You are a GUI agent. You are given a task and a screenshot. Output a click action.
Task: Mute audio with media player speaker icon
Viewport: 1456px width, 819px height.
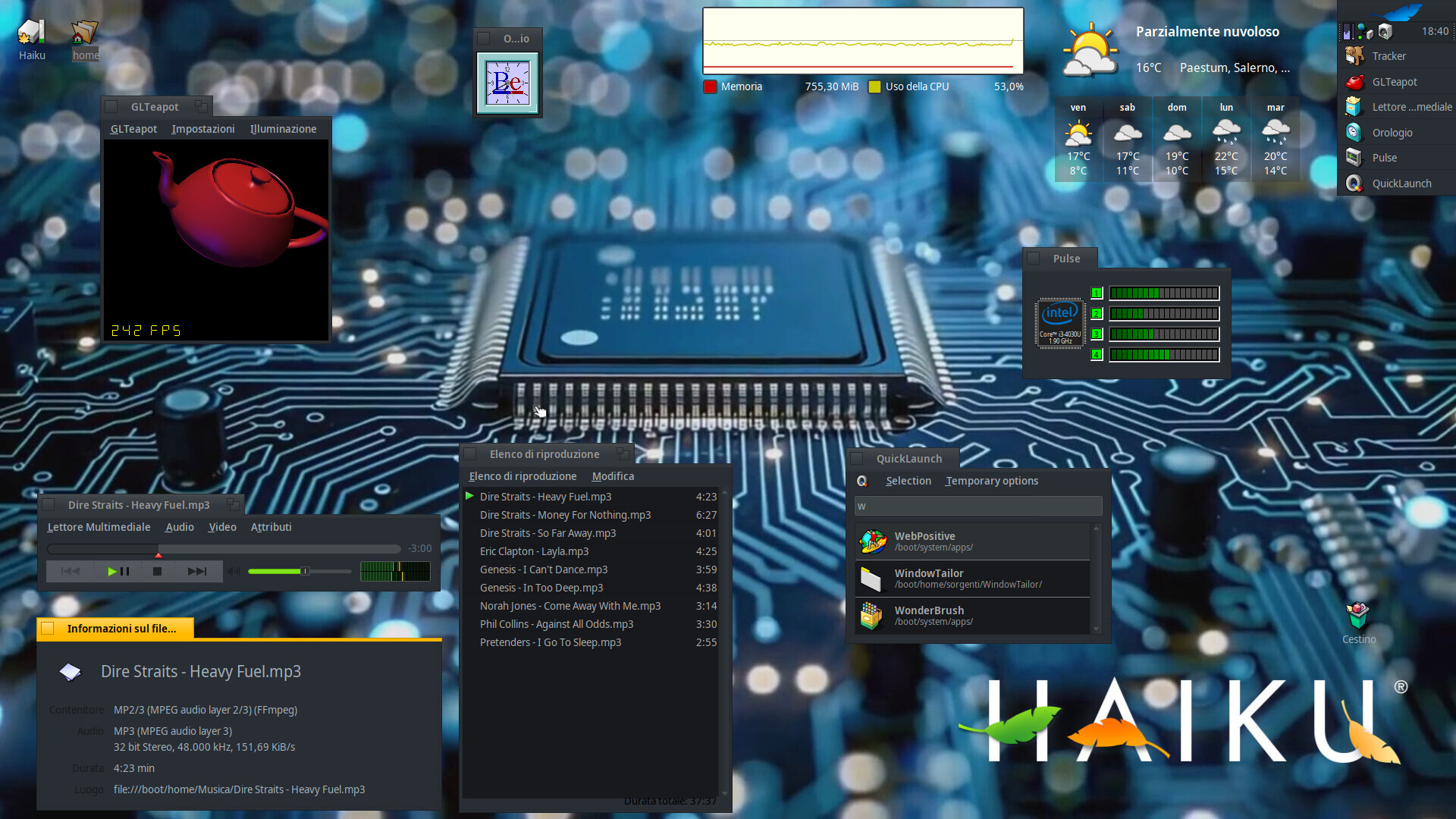234,571
